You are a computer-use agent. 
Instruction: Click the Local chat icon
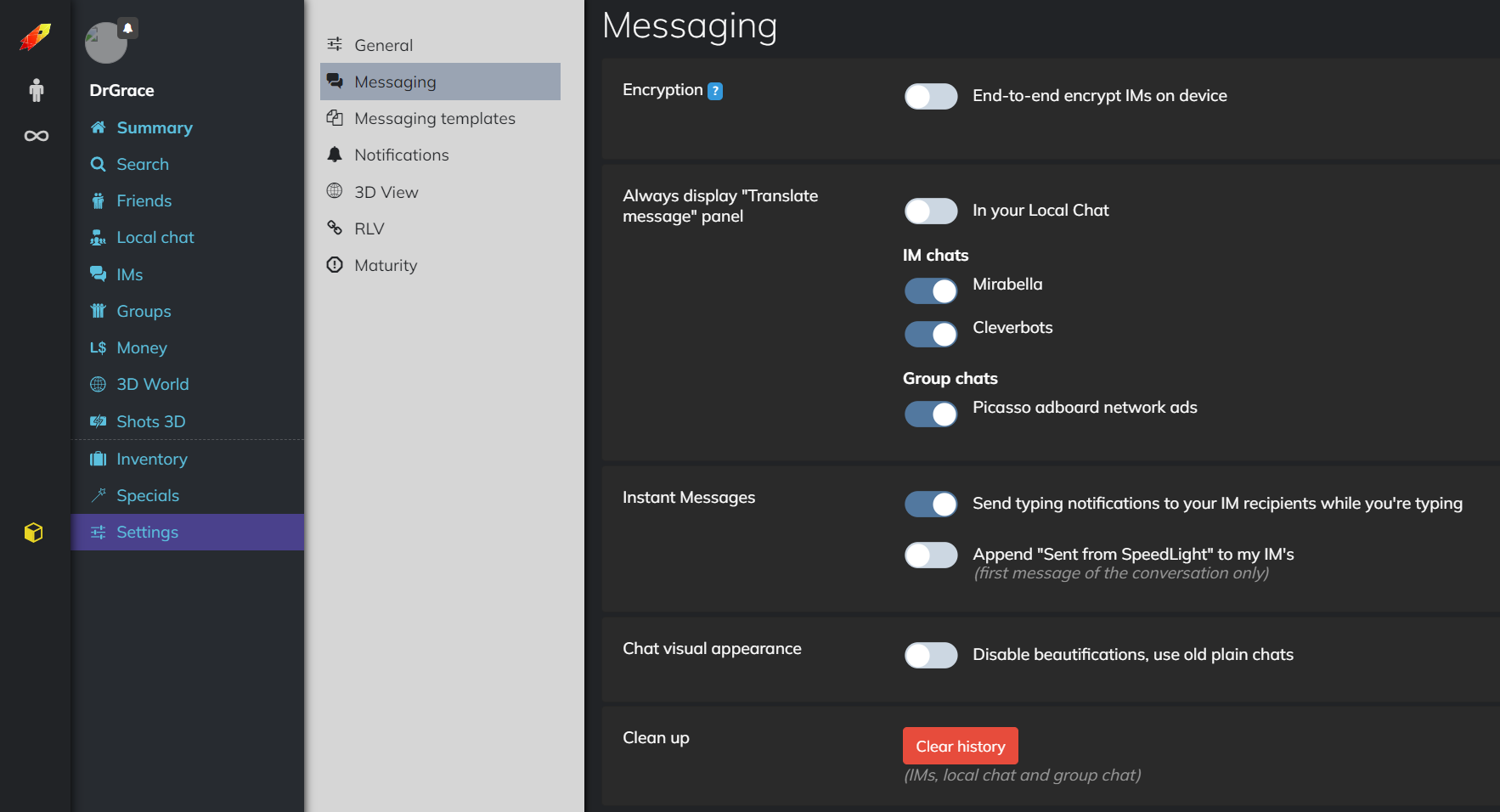(99, 237)
